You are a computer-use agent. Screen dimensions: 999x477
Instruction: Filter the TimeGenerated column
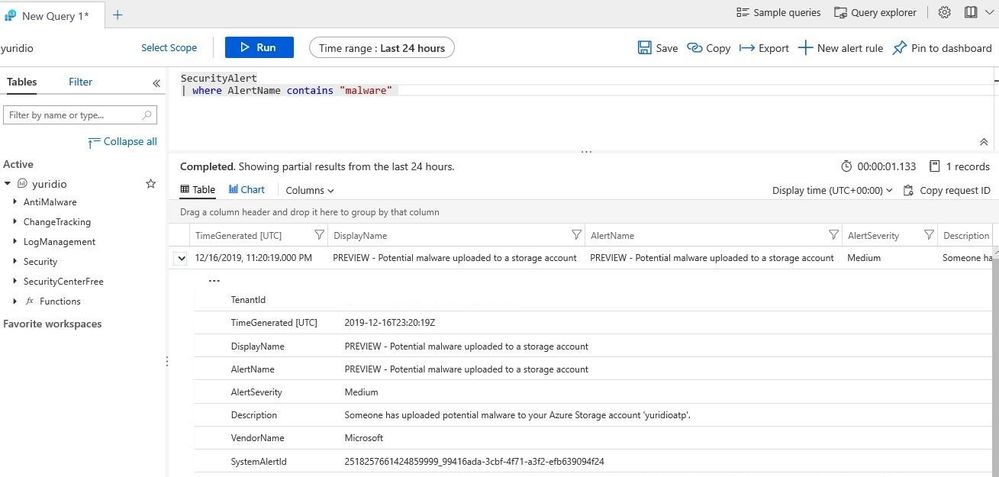pos(319,235)
